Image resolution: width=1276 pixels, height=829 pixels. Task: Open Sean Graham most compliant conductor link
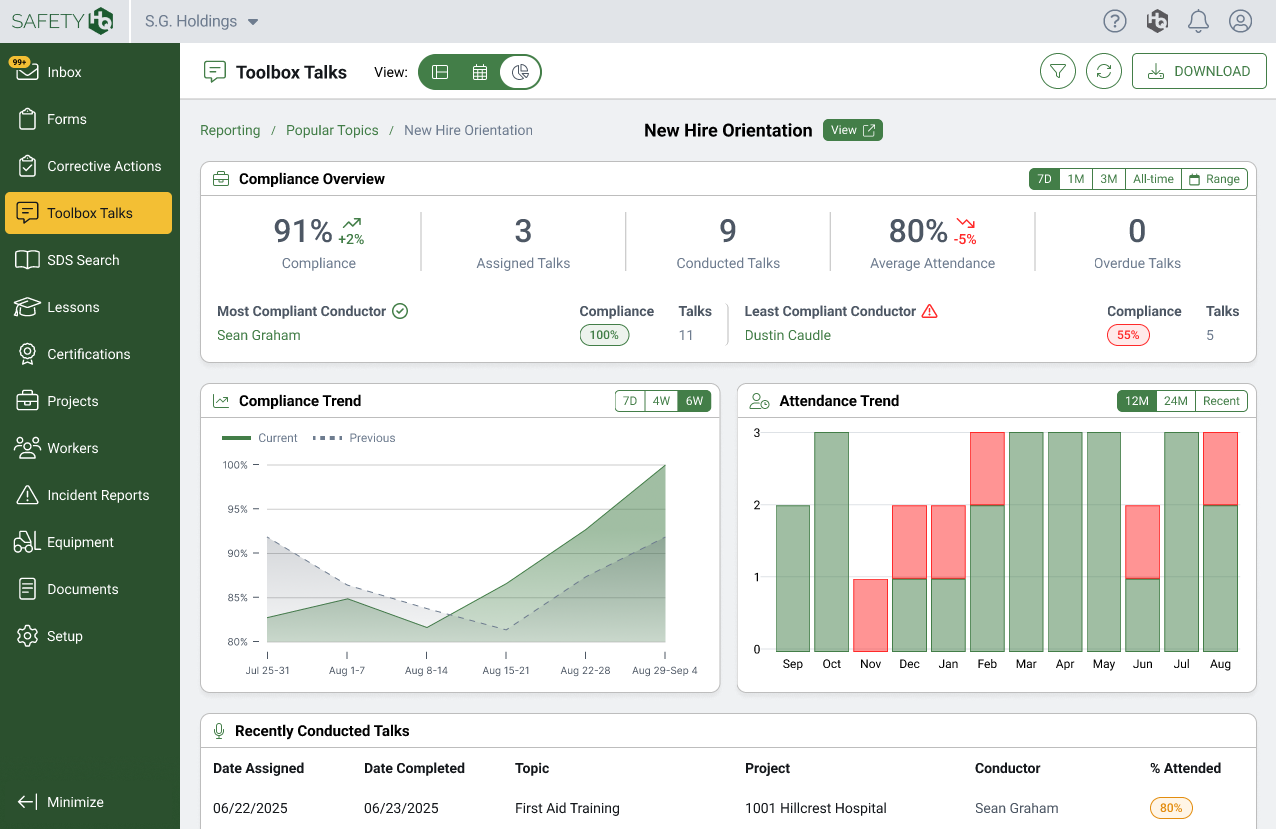(259, 335)
